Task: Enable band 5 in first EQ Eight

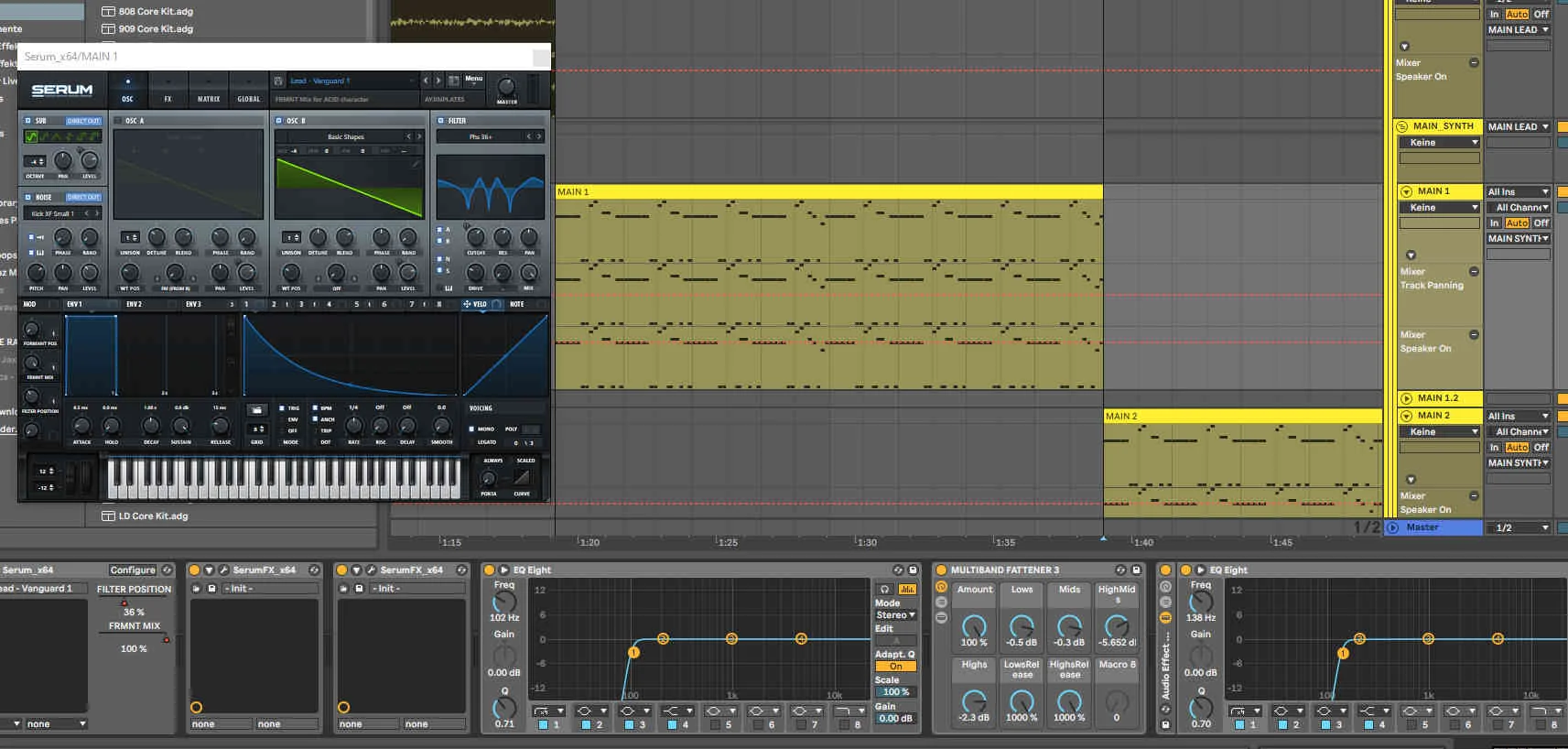Action: coord(714,724)
